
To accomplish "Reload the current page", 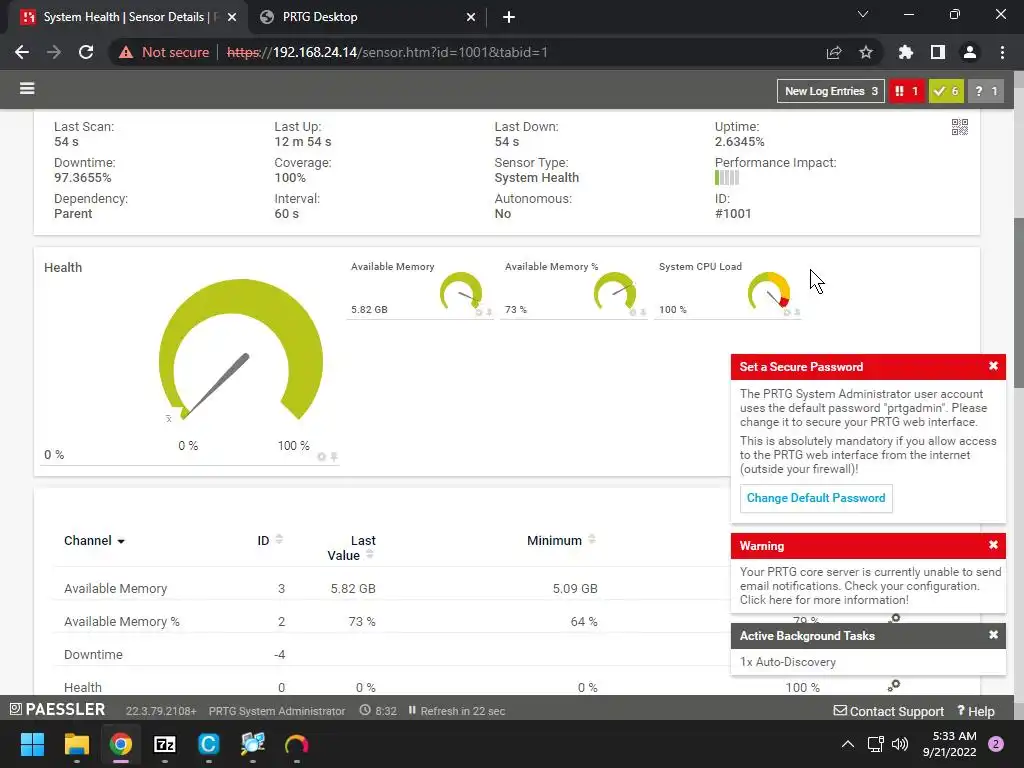I will click(x=86, y=52).
